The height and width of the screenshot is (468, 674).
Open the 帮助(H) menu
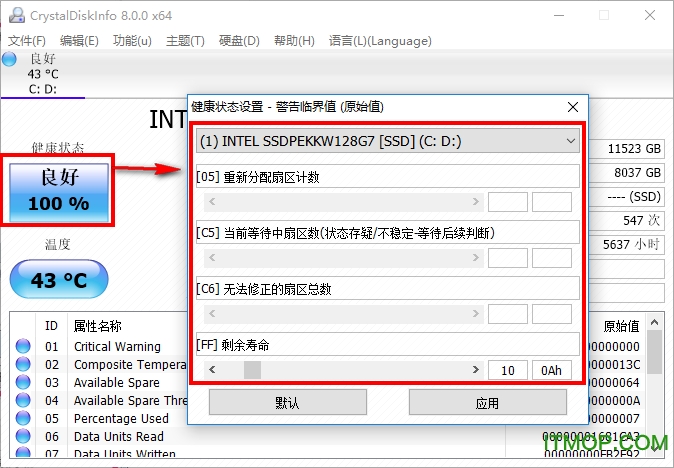coord(294,41)
